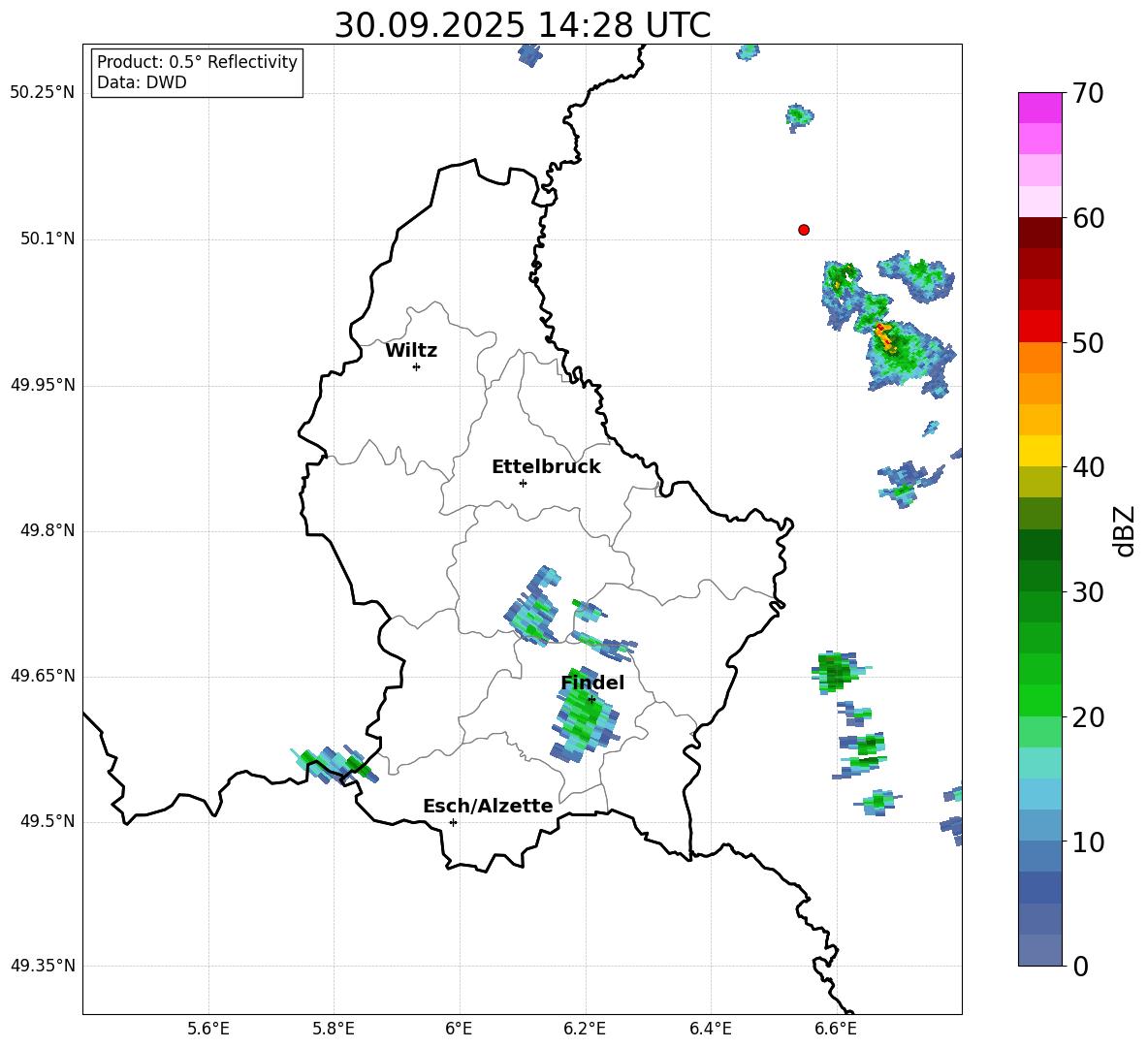Click the cross marker below Ettelbruck

pos(523,483)
